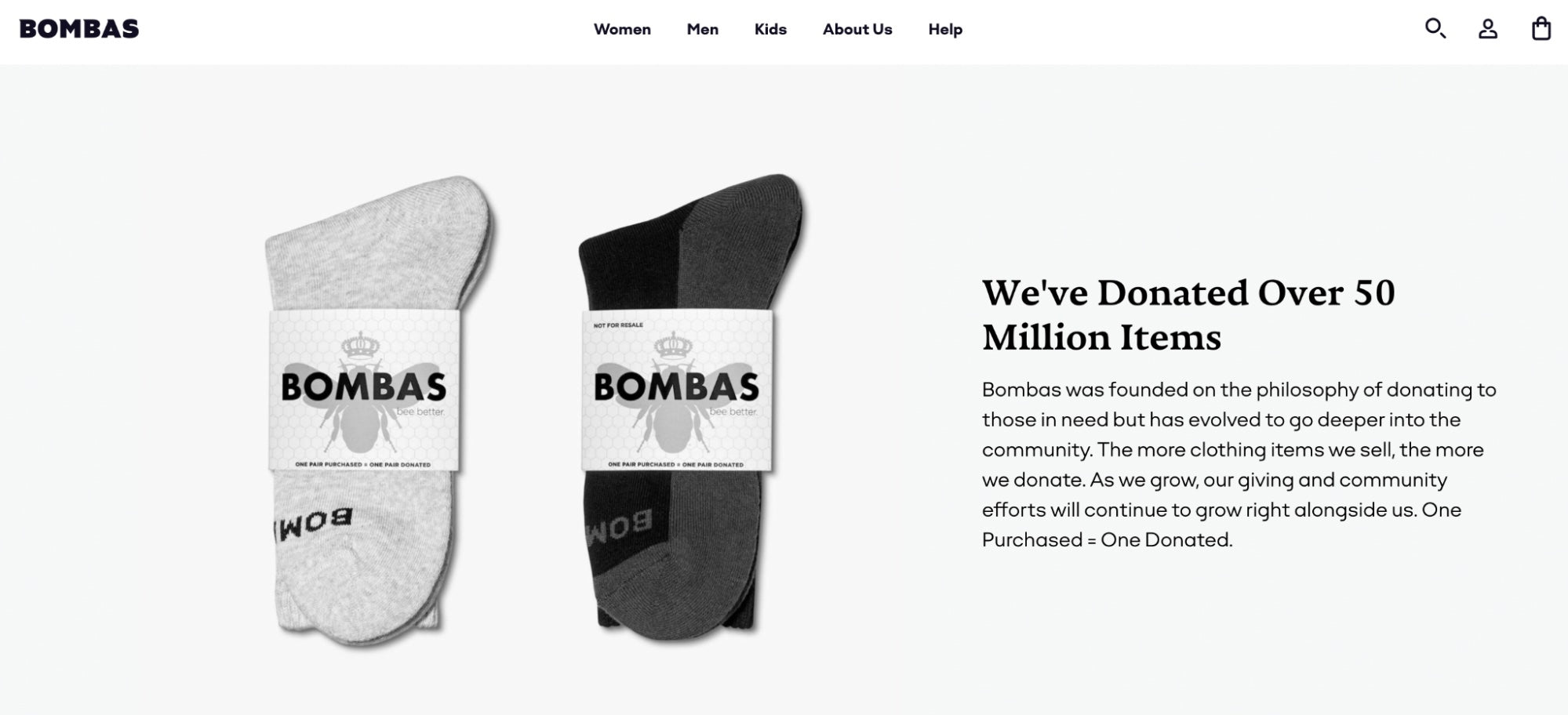
Task: Click the account profile icon
Action: coord(1487,29)
